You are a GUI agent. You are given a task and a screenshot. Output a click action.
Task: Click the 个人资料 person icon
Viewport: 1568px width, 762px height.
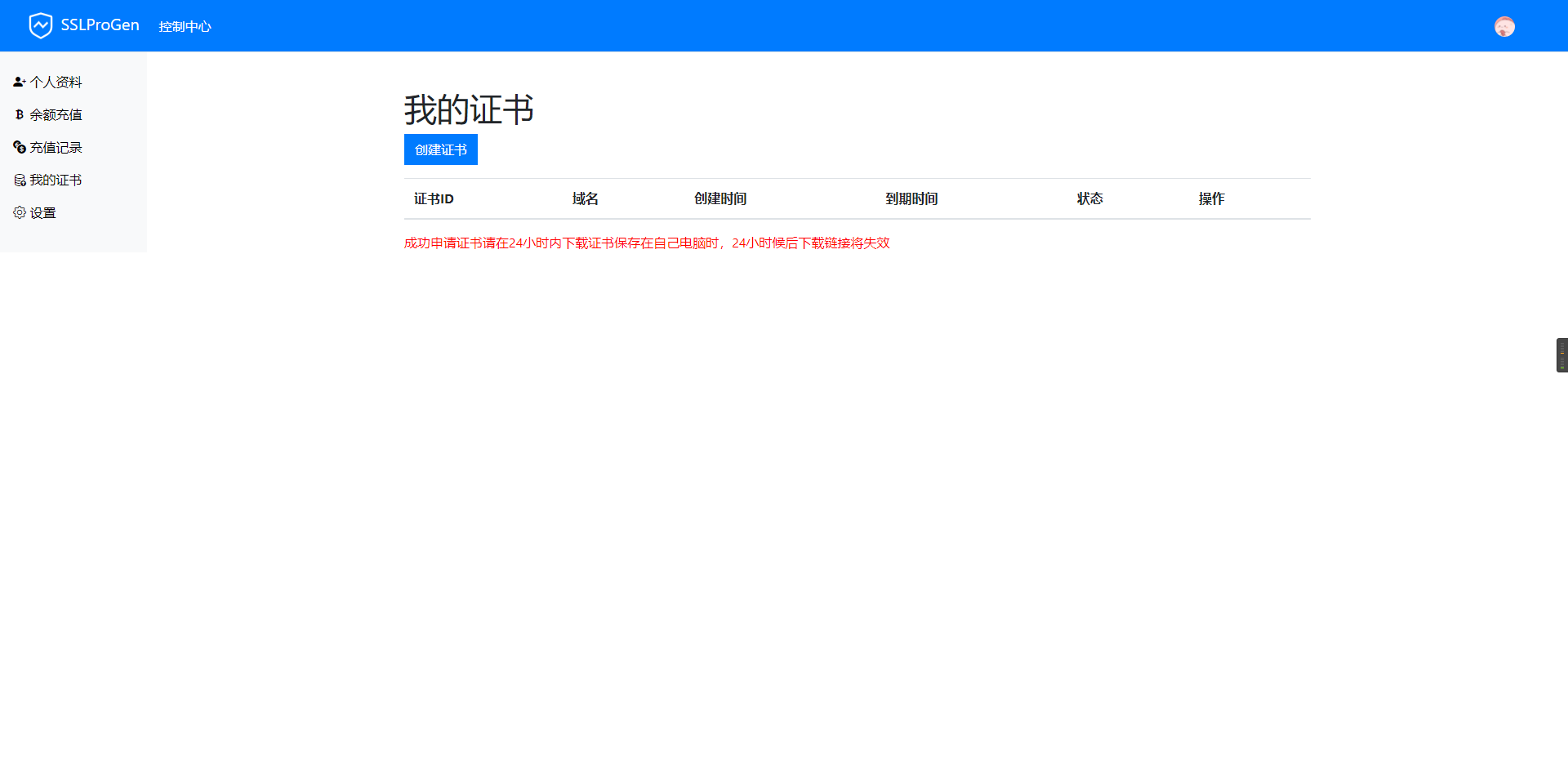20,82
